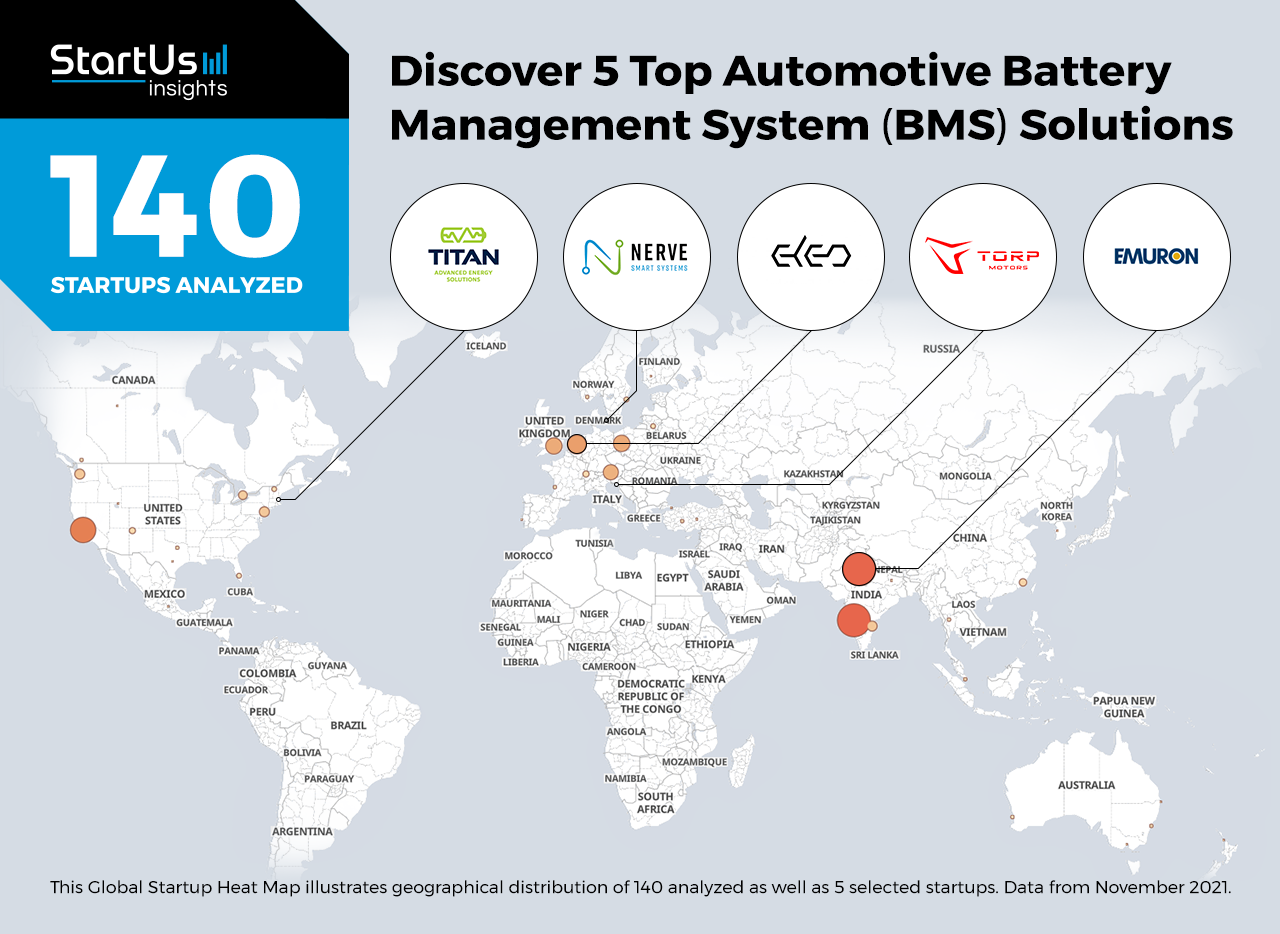Click the Australia country label
Screen dimensions: 1280x934
tap(1086, 785)
